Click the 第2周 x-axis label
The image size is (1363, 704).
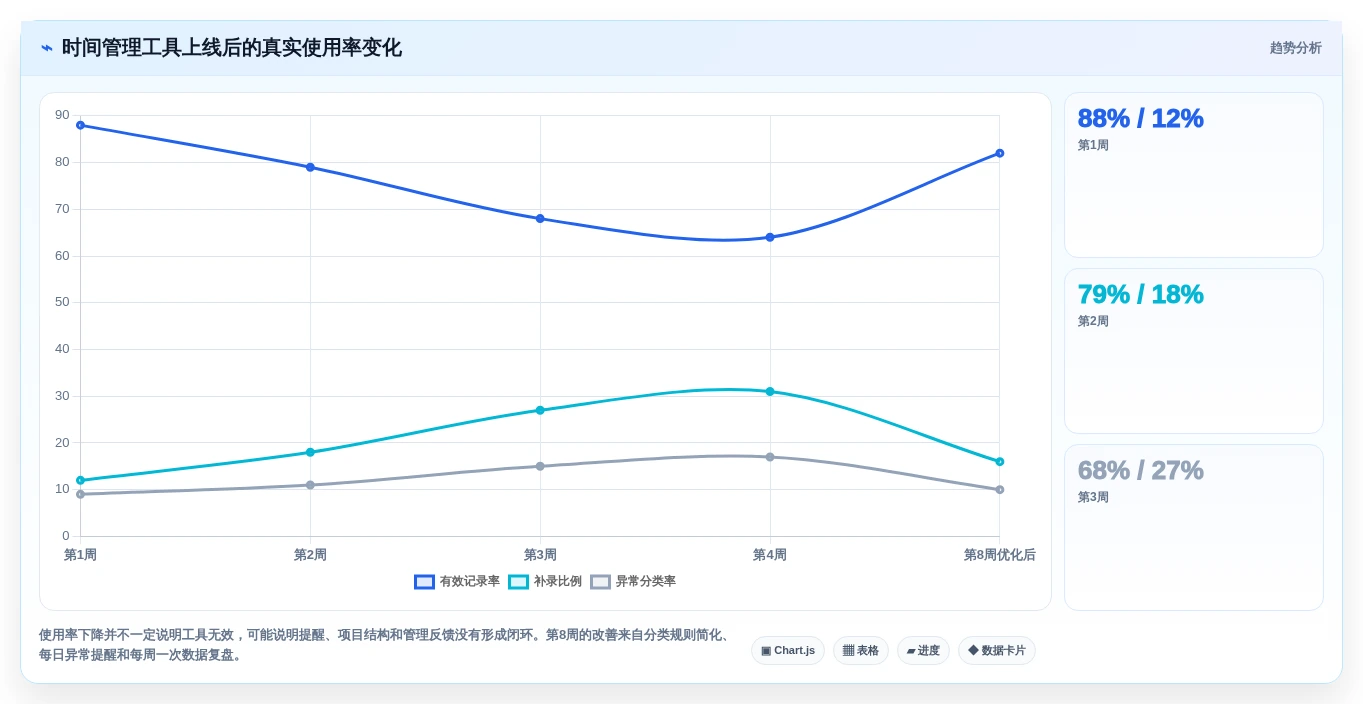tap(310, 555)
